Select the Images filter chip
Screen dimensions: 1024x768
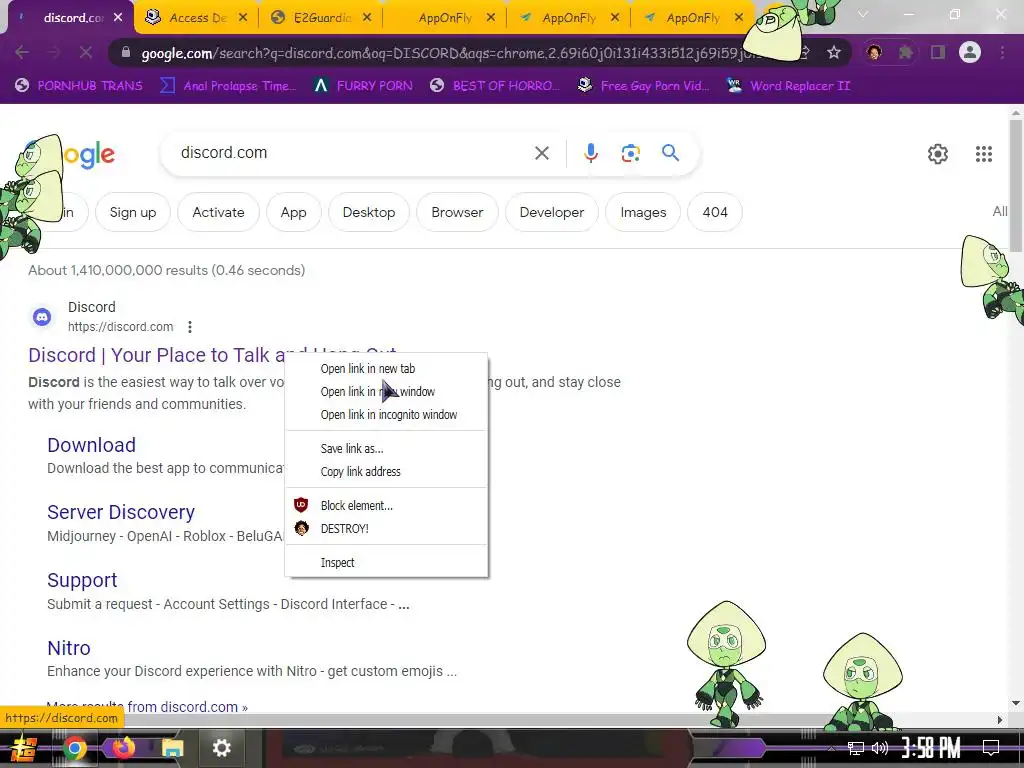click(643, 212)
